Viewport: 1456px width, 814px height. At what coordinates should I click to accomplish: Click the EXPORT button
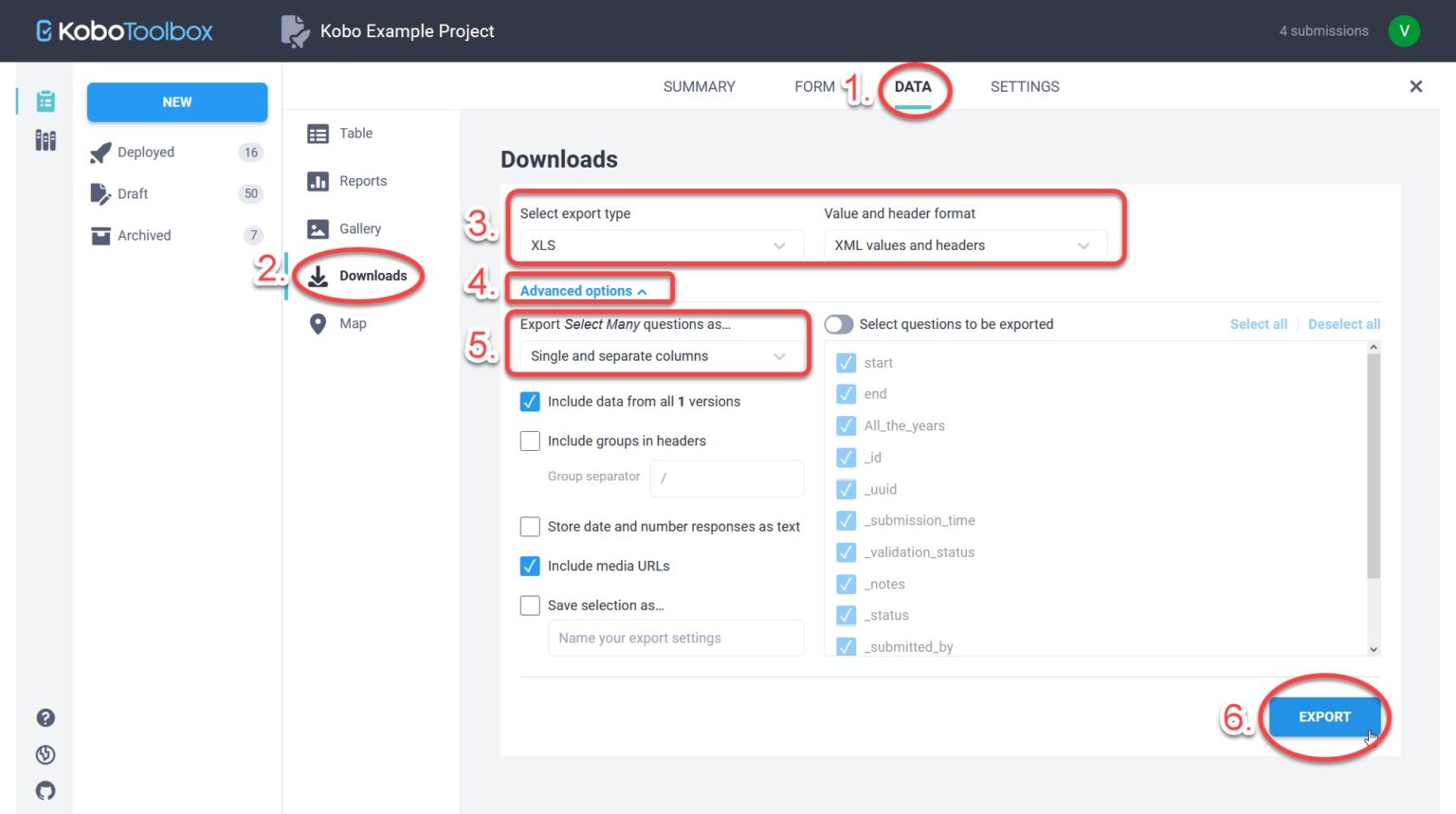1323,716
